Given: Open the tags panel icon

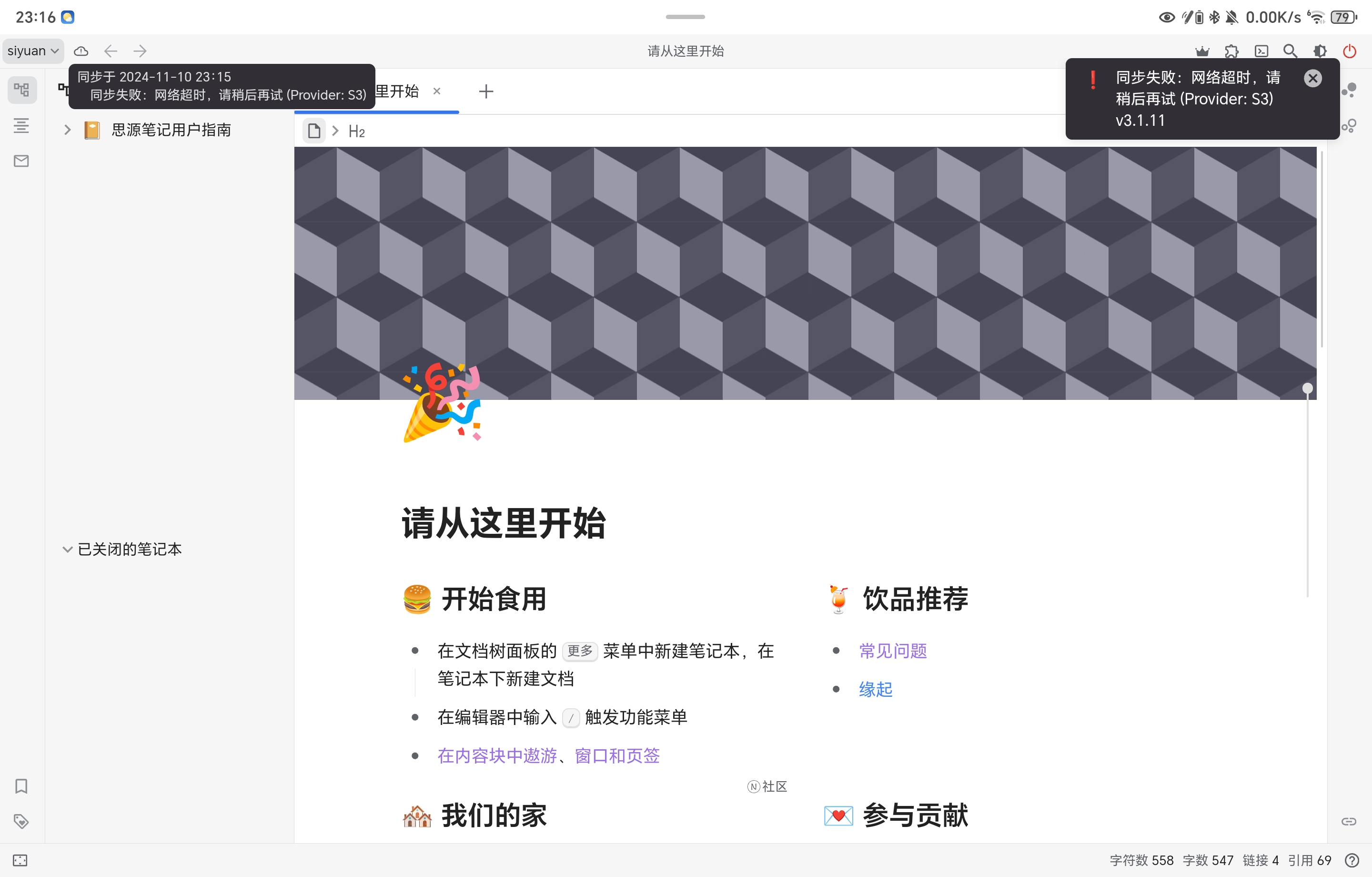Looking at the screenshot, I should pos(21,822).
